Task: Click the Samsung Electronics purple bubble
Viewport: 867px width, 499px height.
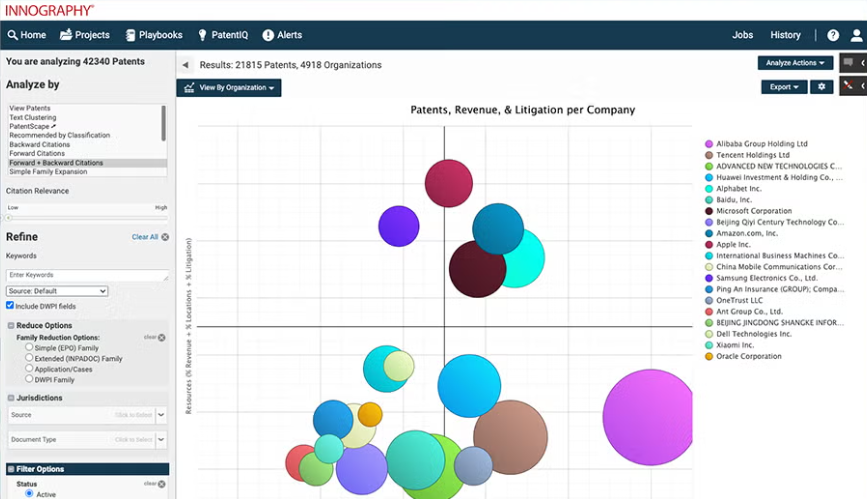Action: pos(399,226)
